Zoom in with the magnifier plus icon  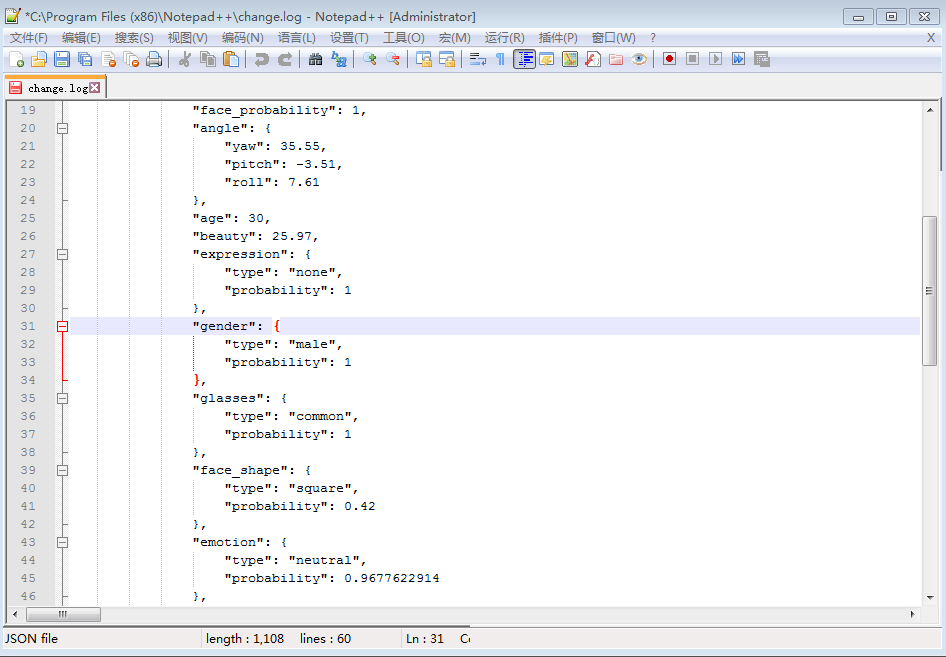[369, 59]
